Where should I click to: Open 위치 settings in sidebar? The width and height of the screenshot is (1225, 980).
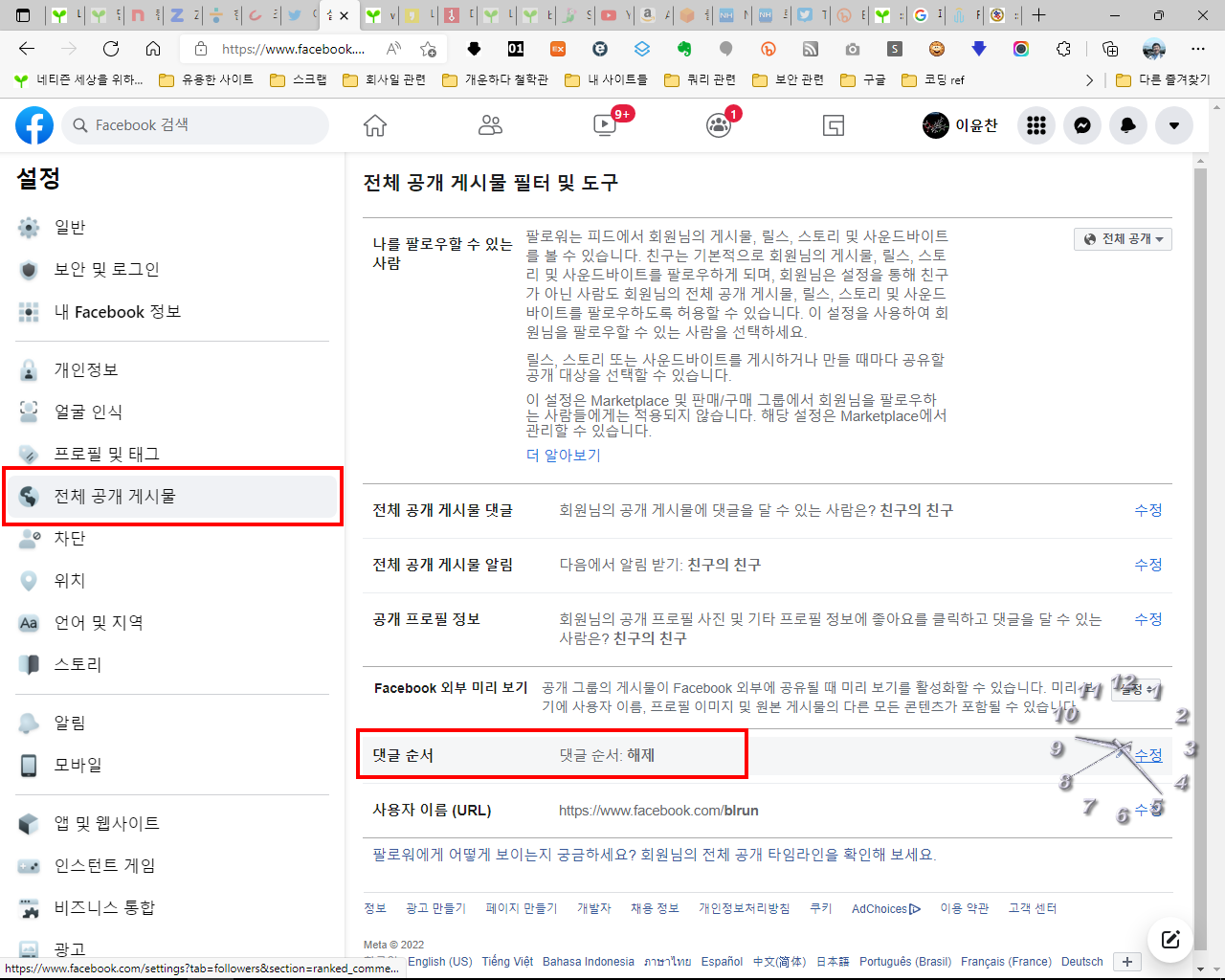[x=172, y=580]
